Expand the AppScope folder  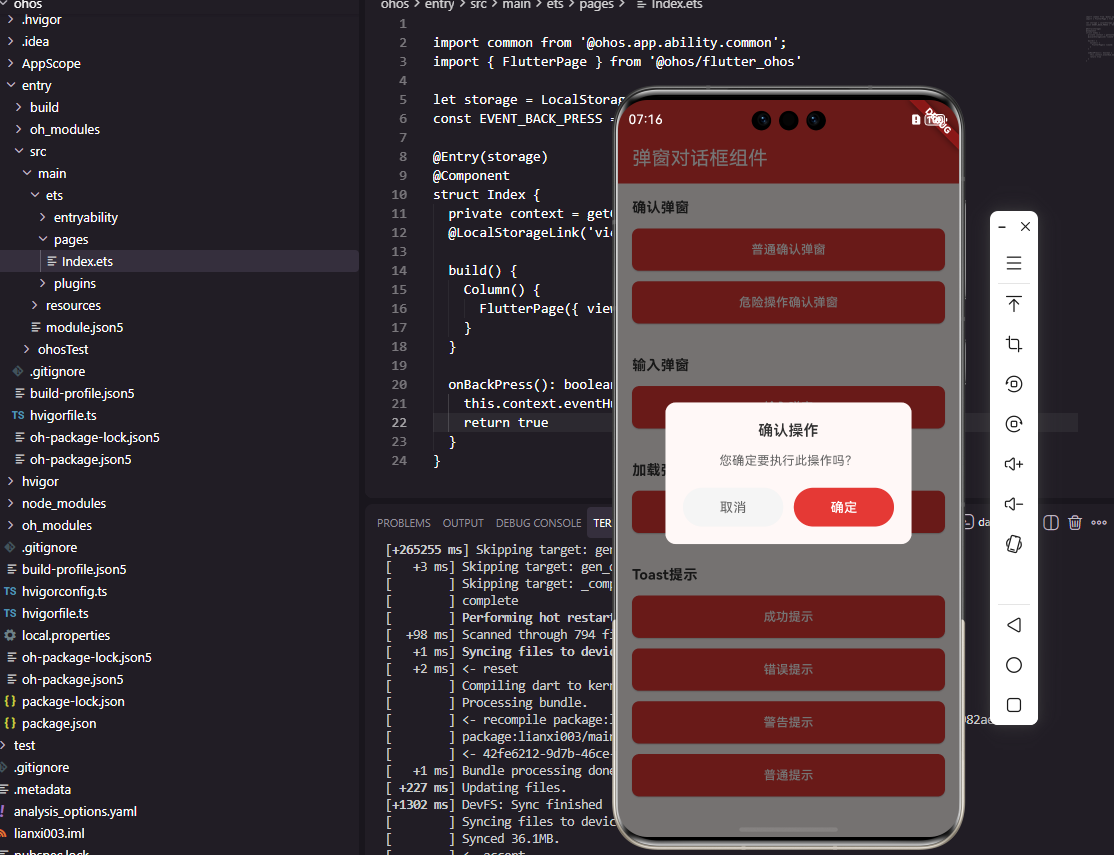pos(50,64)
